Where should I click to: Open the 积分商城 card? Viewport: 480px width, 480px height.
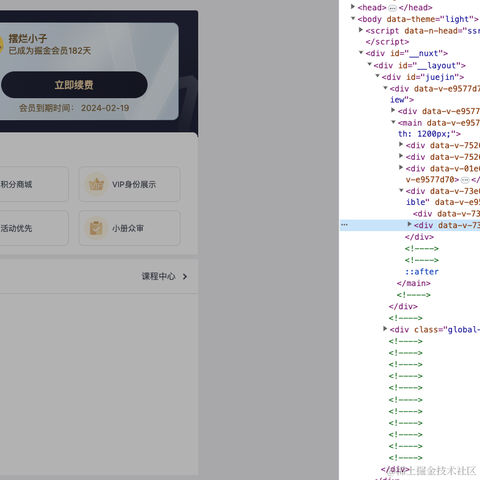33,184
